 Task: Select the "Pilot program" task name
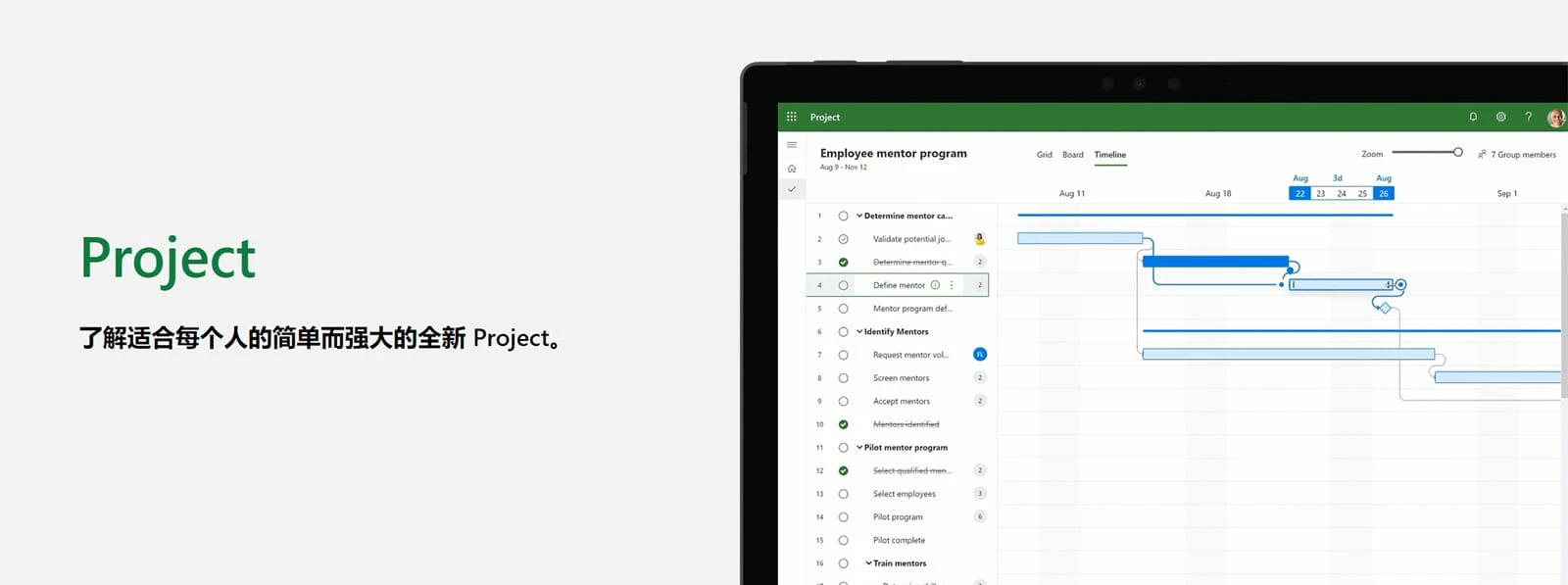click(898, 517)
